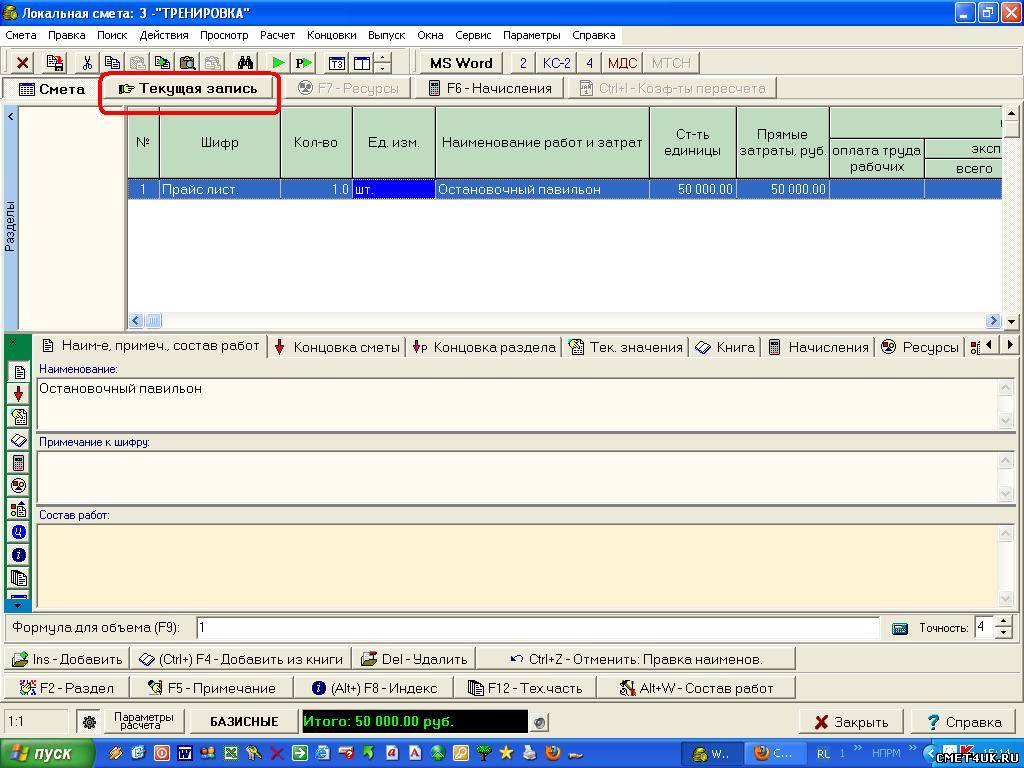Click the calculator icon beside volume formula

[x=899, y=628]
